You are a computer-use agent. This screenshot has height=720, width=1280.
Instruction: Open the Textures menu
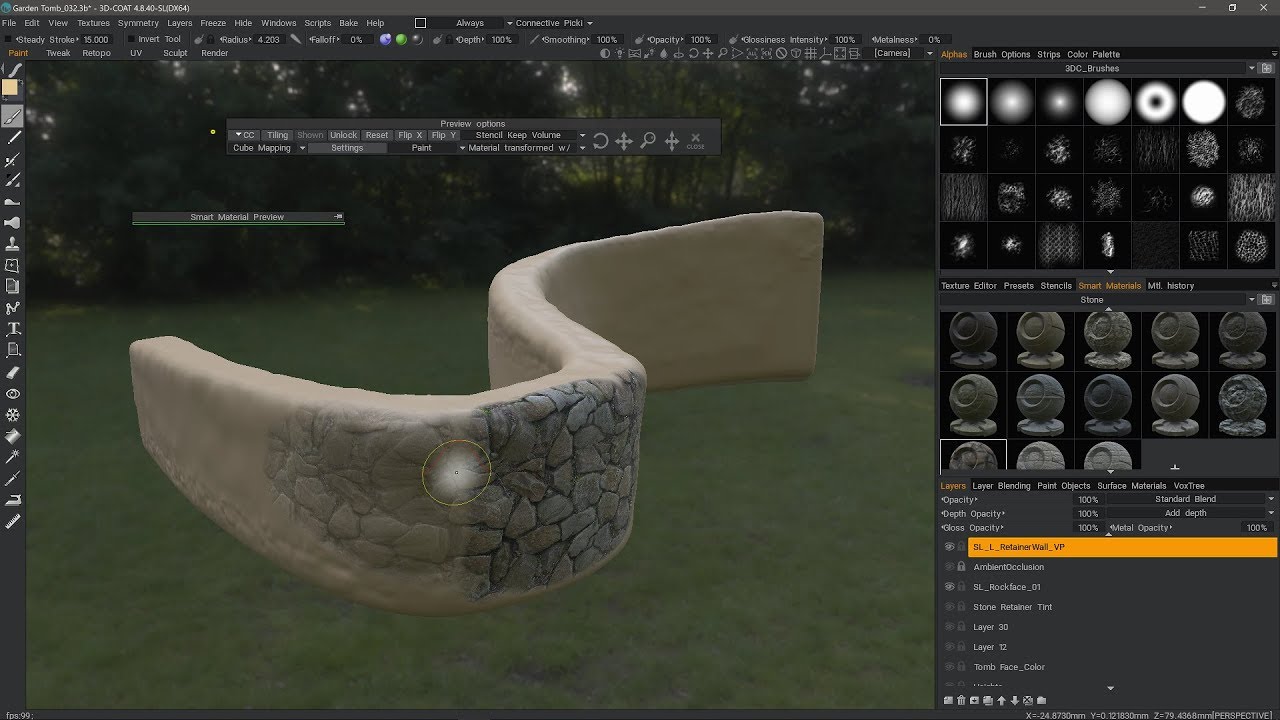click(93, 23)
